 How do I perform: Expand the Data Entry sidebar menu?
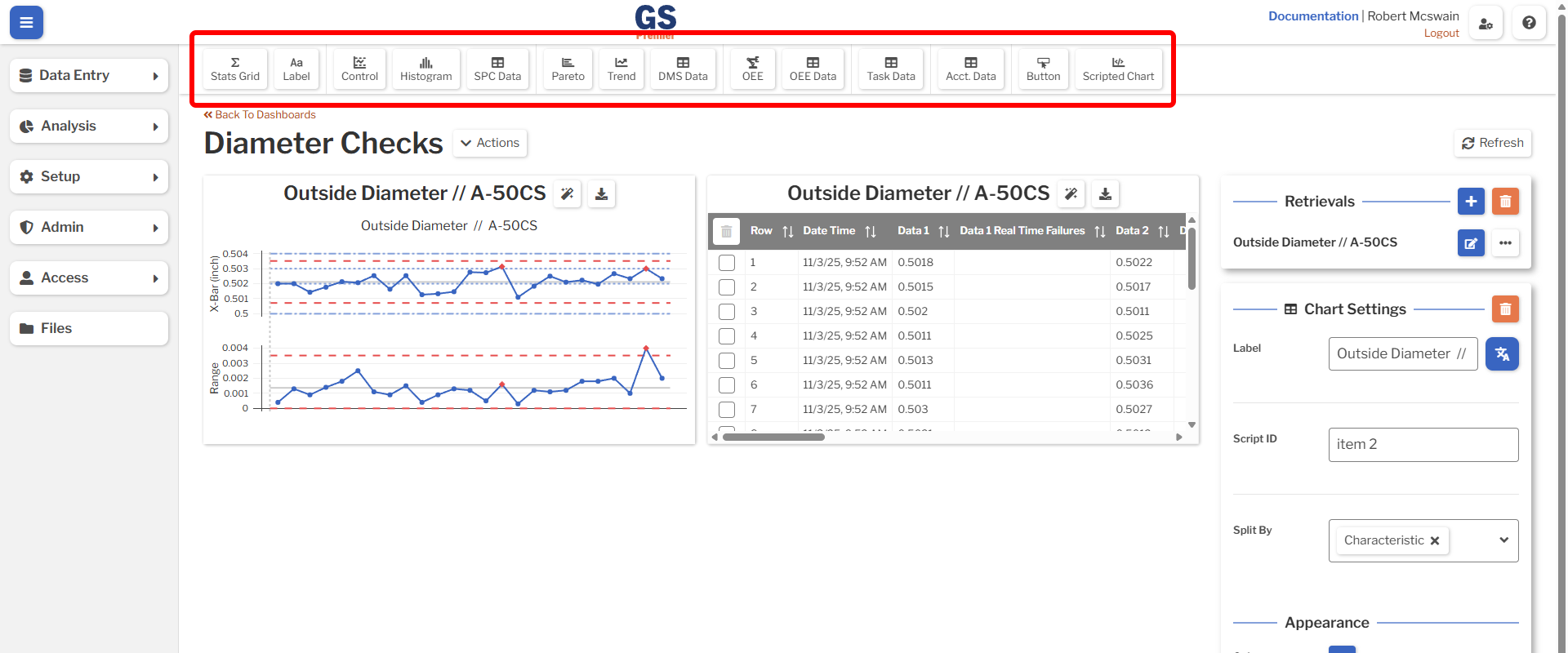click(89, 76)
